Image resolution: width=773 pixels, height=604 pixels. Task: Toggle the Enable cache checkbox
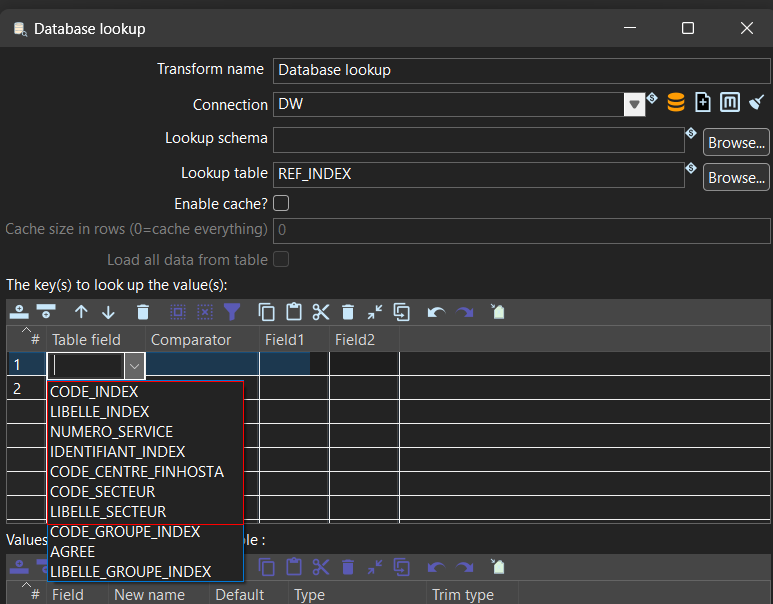tap(281, 203)
